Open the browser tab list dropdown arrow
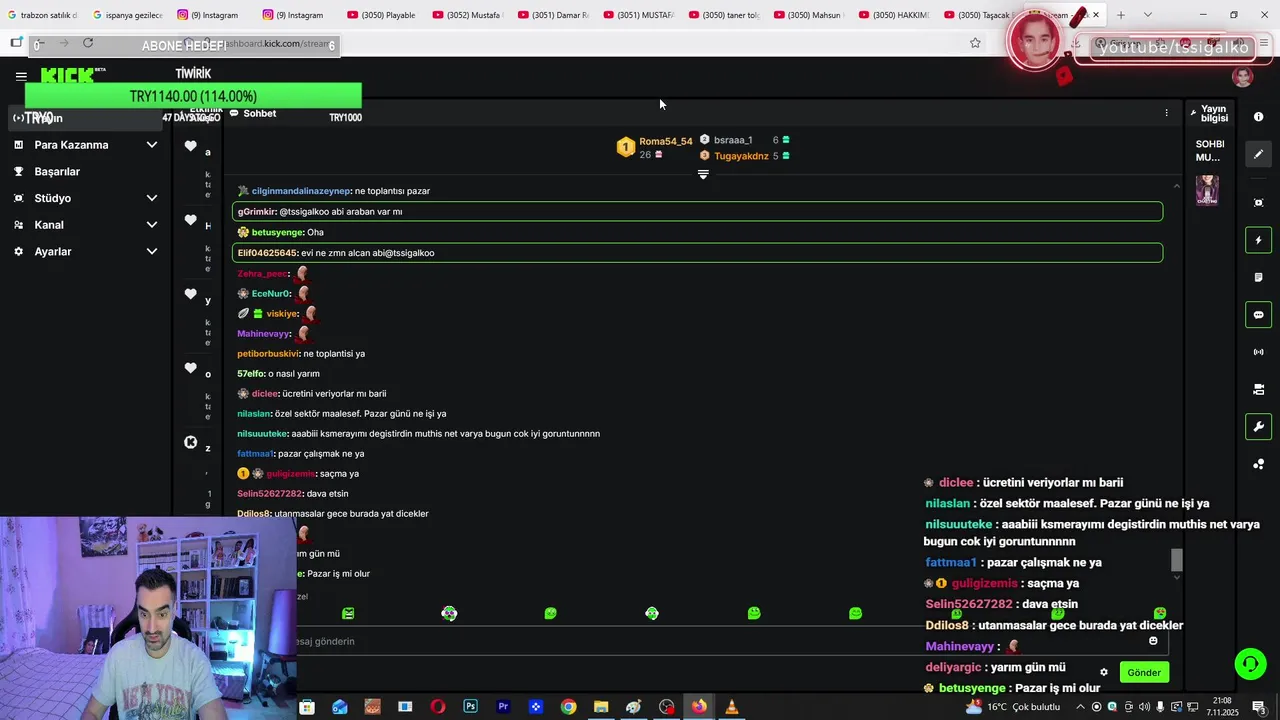 [1147, 15]
